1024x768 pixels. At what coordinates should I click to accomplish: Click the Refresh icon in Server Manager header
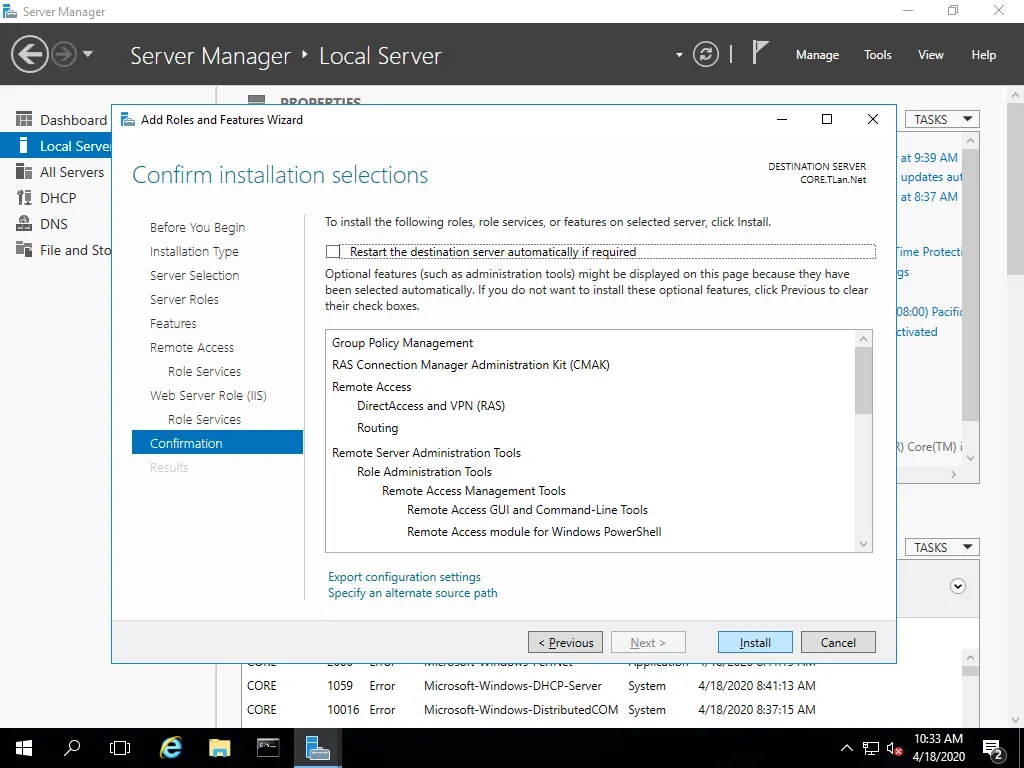click(x=706, y=54)
